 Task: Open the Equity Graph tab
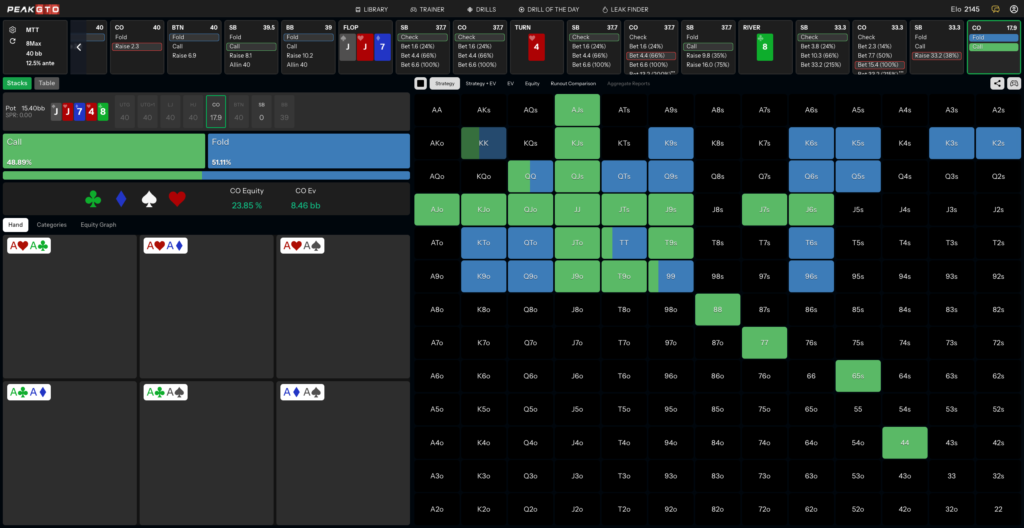tap(99, 225)
